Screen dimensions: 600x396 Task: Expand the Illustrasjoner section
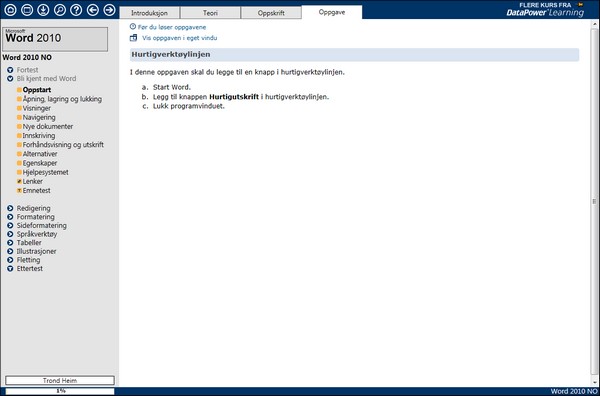click(x=10, y=251)
